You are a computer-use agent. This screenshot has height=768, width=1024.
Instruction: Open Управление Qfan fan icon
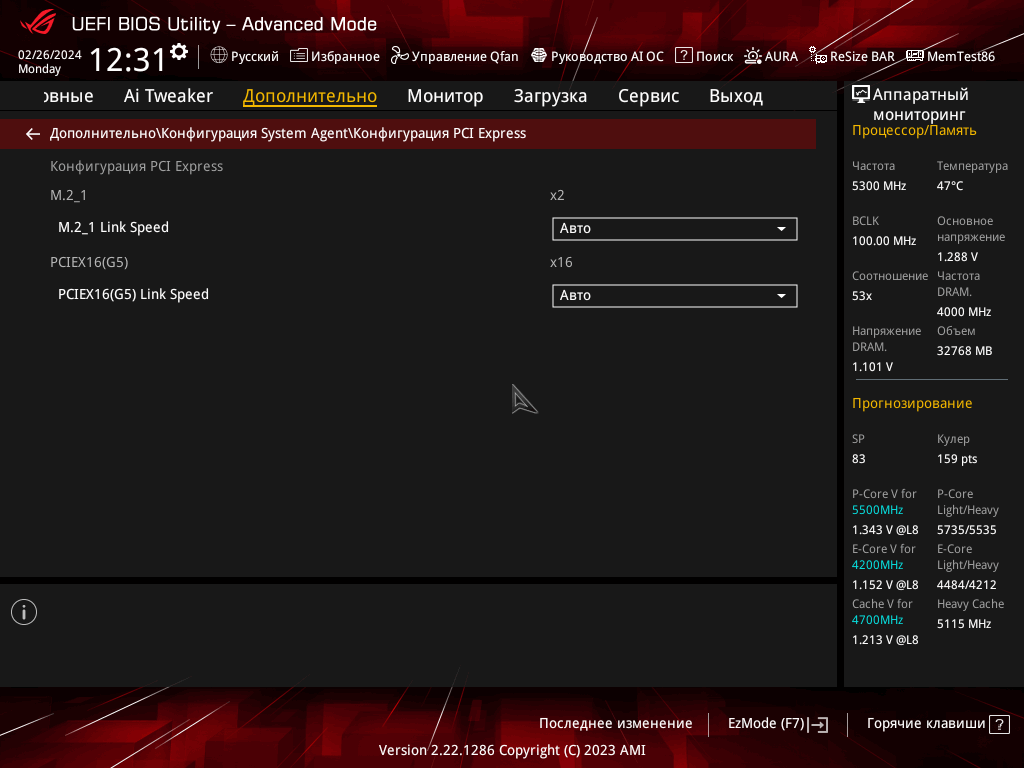coord(400,56)
